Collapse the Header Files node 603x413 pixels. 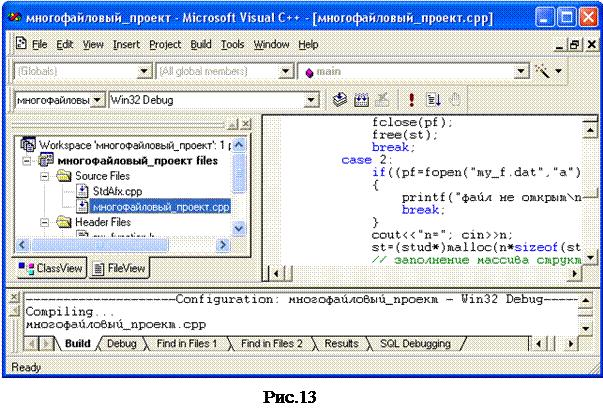tap(45, 223)
